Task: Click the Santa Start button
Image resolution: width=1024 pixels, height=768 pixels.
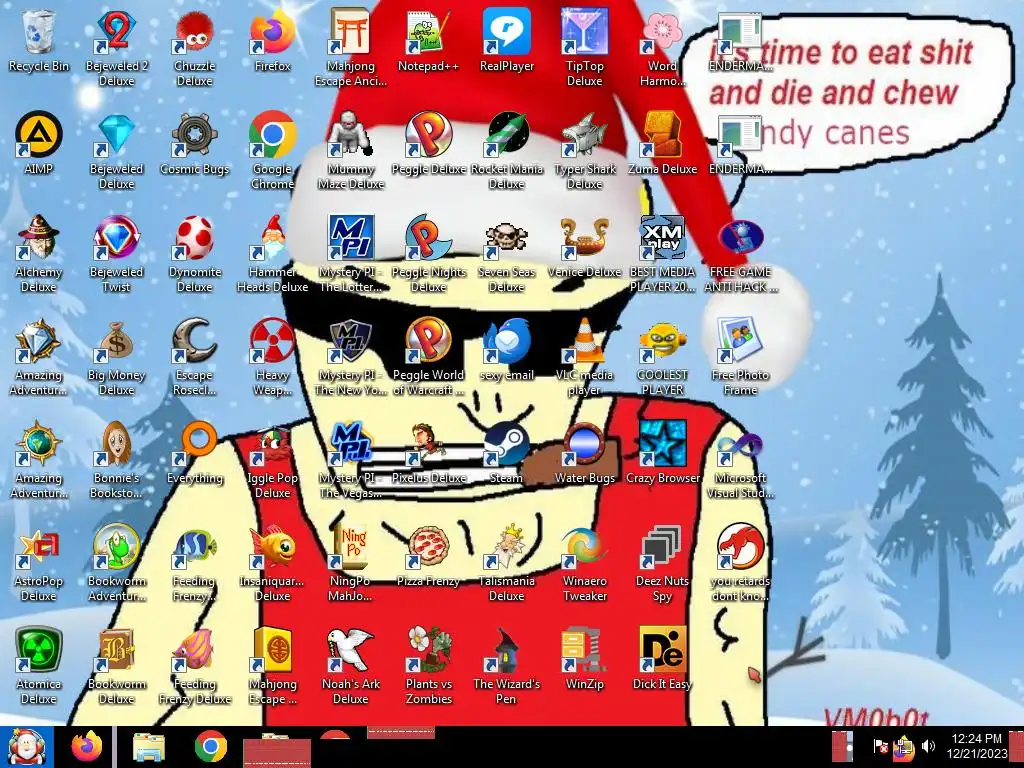Action: point(26,746)
